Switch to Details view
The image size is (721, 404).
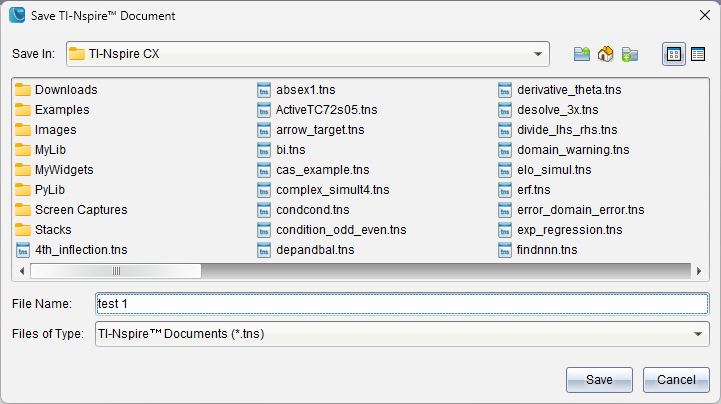[697, 54]
